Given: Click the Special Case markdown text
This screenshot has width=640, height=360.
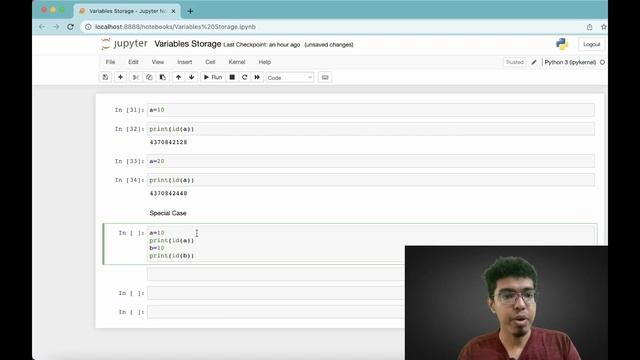Looking at the screenshot, I should [168, 213].
